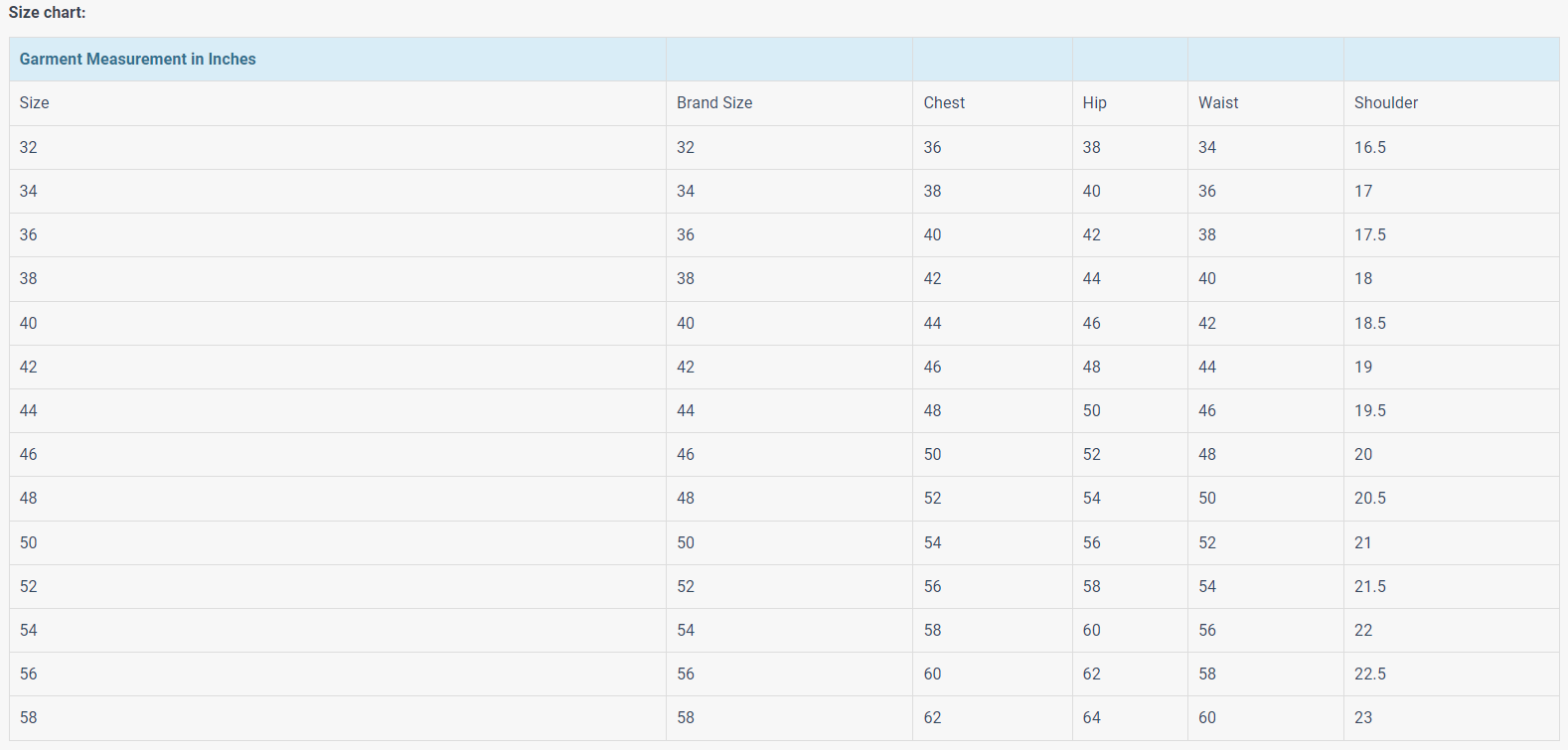Click shoulder value 17.5 in the table

pos(1370,235)
